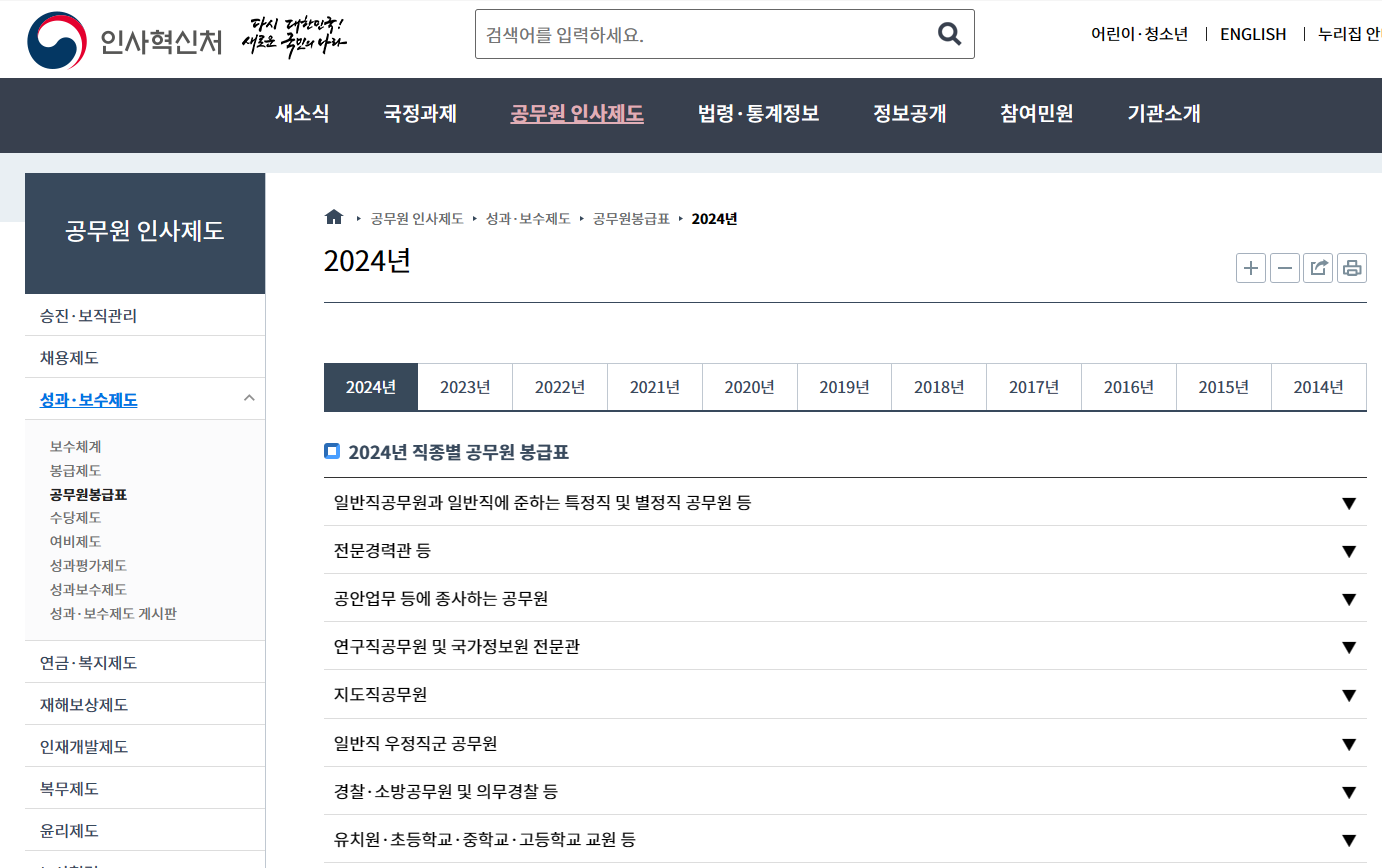Click the ENGLISH link
This screenshot has width=1382, height=868.
pos(1253,33)
